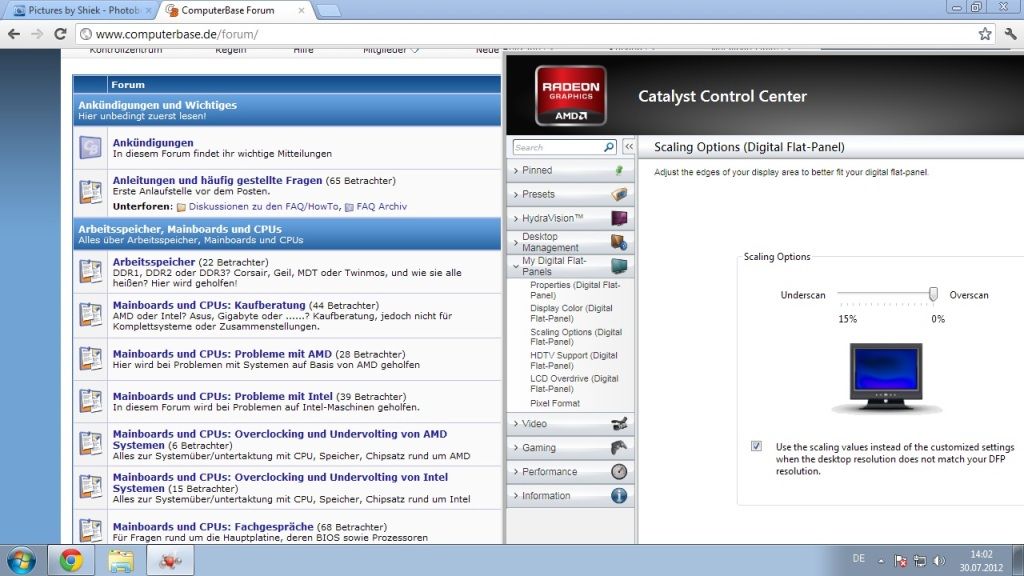Click the search magnifier icon in Catalyst
This screenshot has height=576, width=1024.
pyautogui.click(x=609, y=148)
